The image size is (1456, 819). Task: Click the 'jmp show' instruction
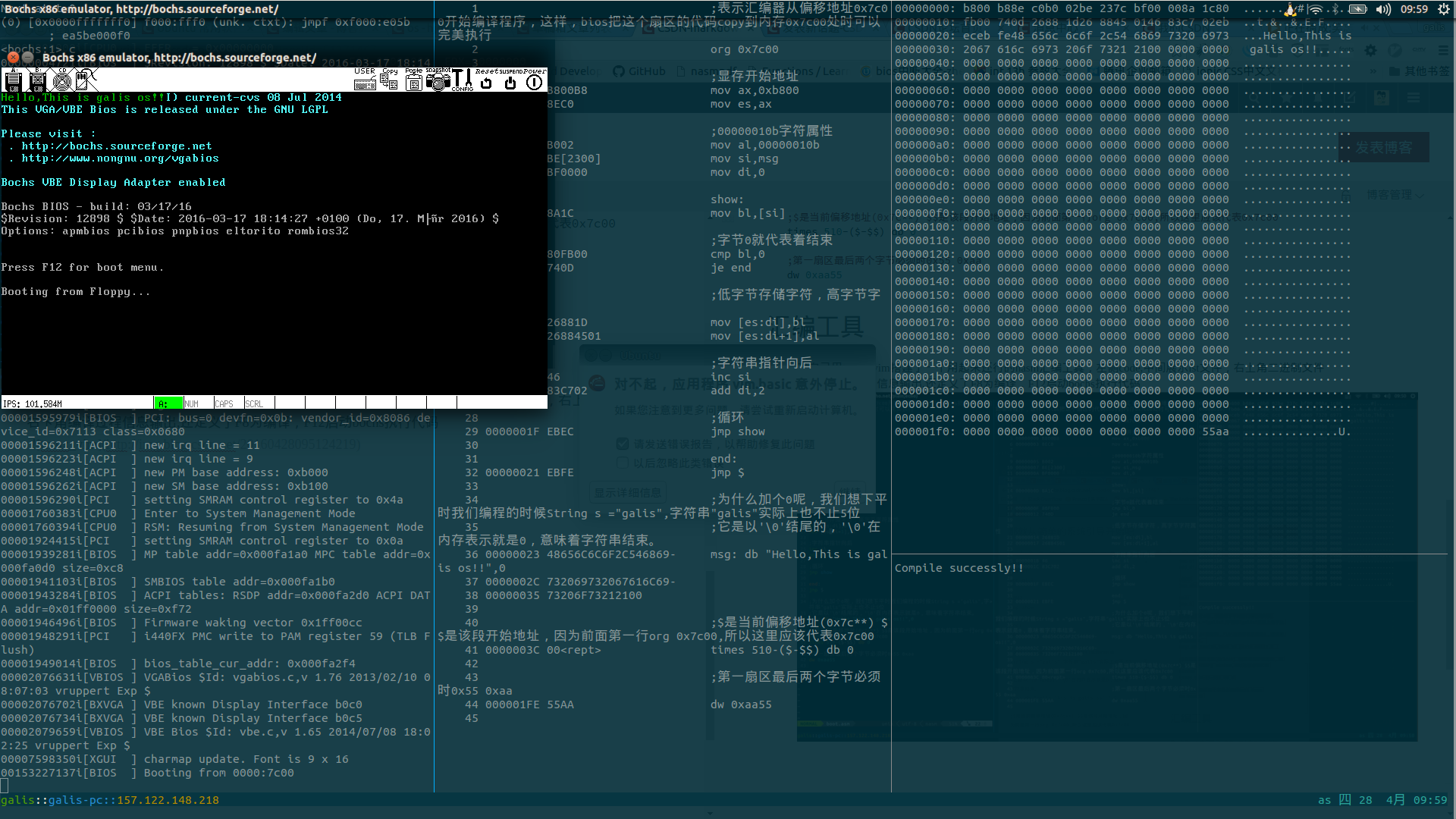(738, 431)
